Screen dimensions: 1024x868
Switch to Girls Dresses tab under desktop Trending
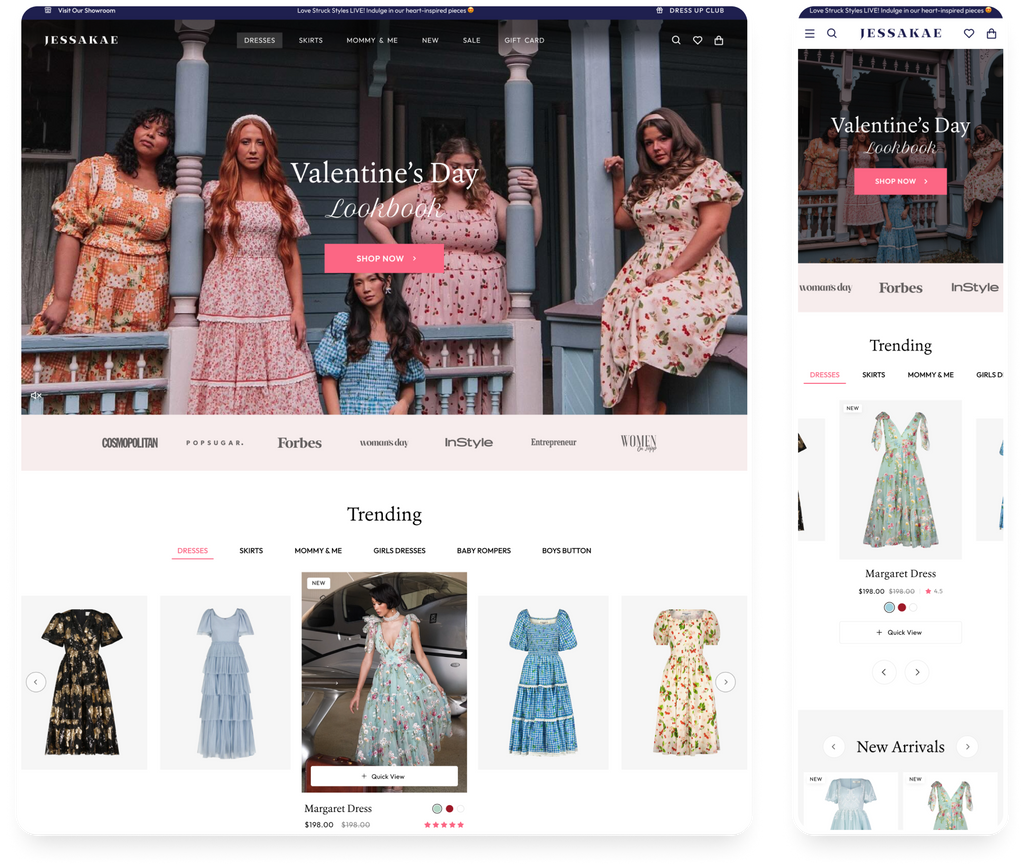(399, 551)
